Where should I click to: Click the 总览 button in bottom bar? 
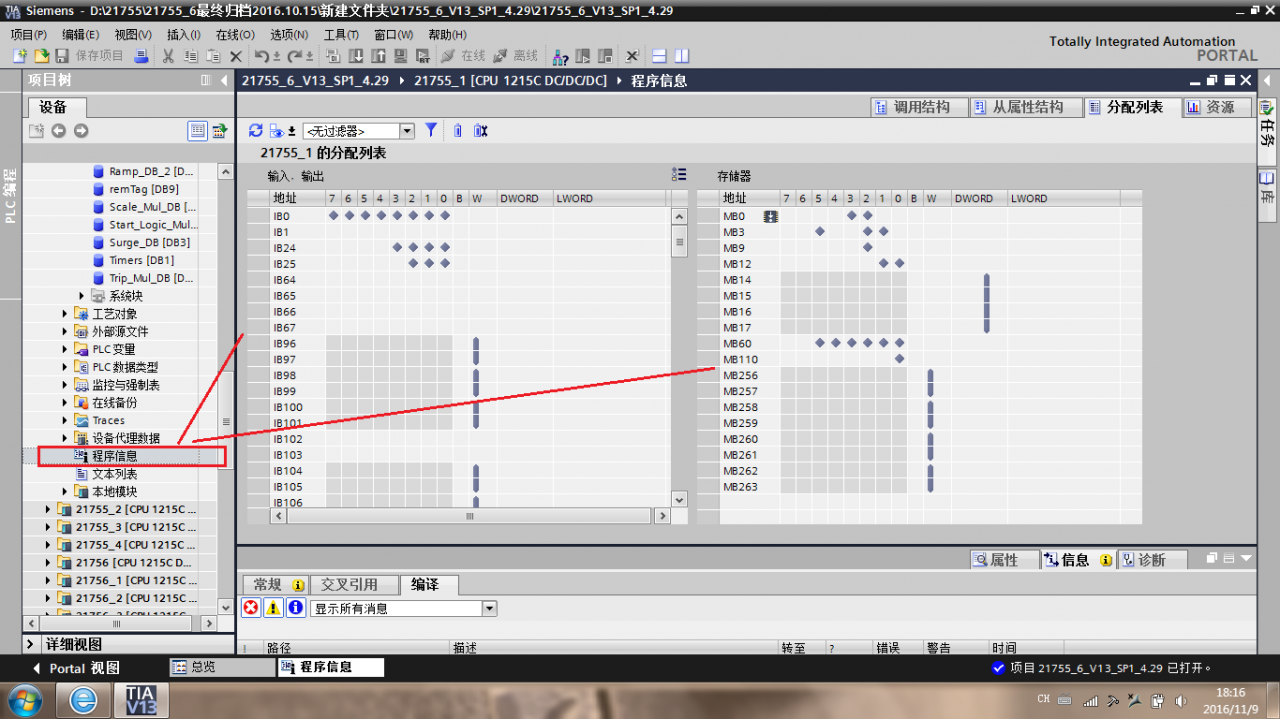[222, 667]
